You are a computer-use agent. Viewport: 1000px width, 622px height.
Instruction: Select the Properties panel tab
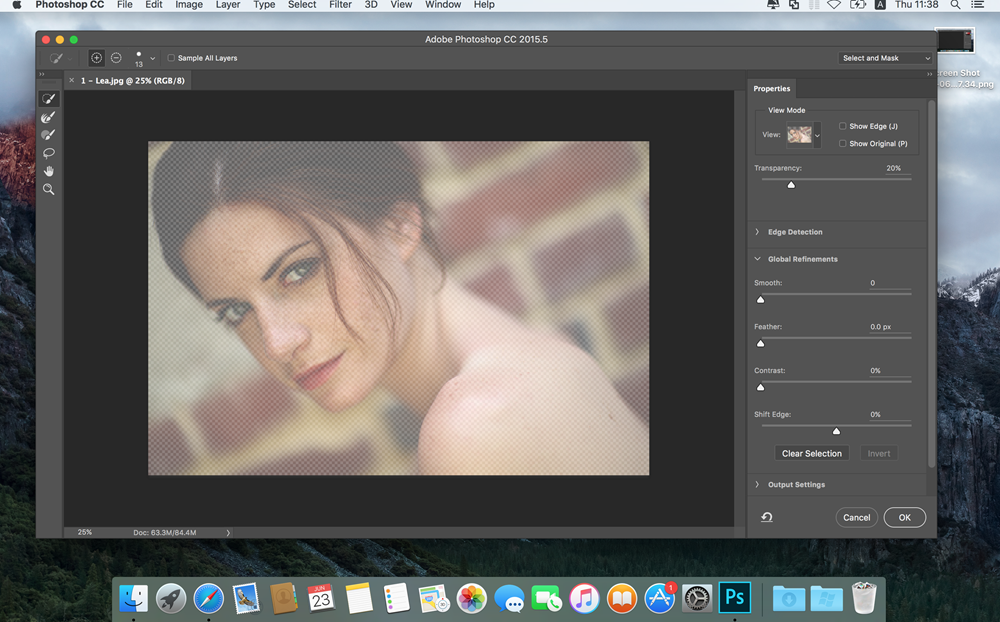772,89
